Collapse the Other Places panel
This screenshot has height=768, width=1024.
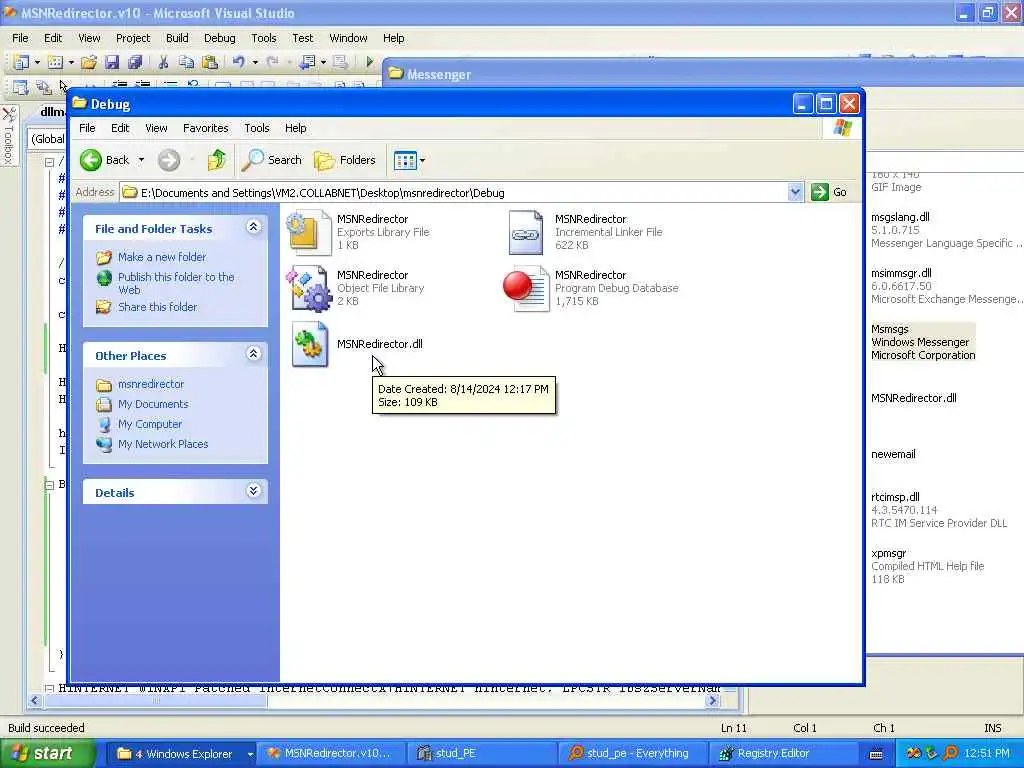(253, 353)
